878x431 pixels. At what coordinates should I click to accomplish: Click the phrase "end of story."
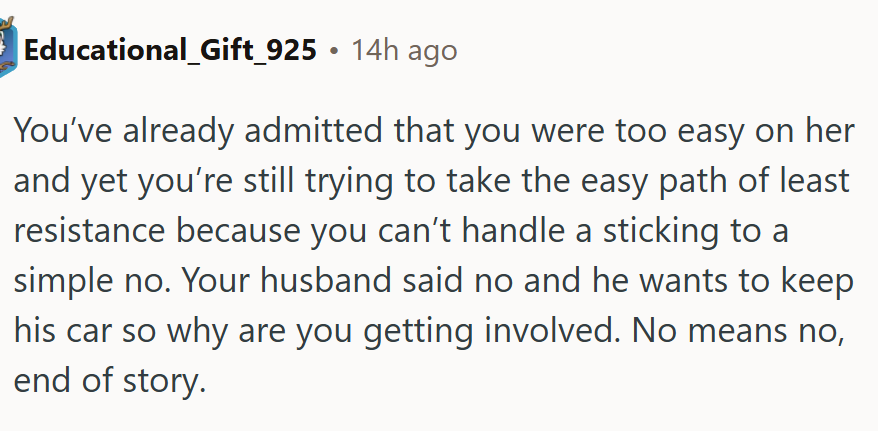click(110, 382)
